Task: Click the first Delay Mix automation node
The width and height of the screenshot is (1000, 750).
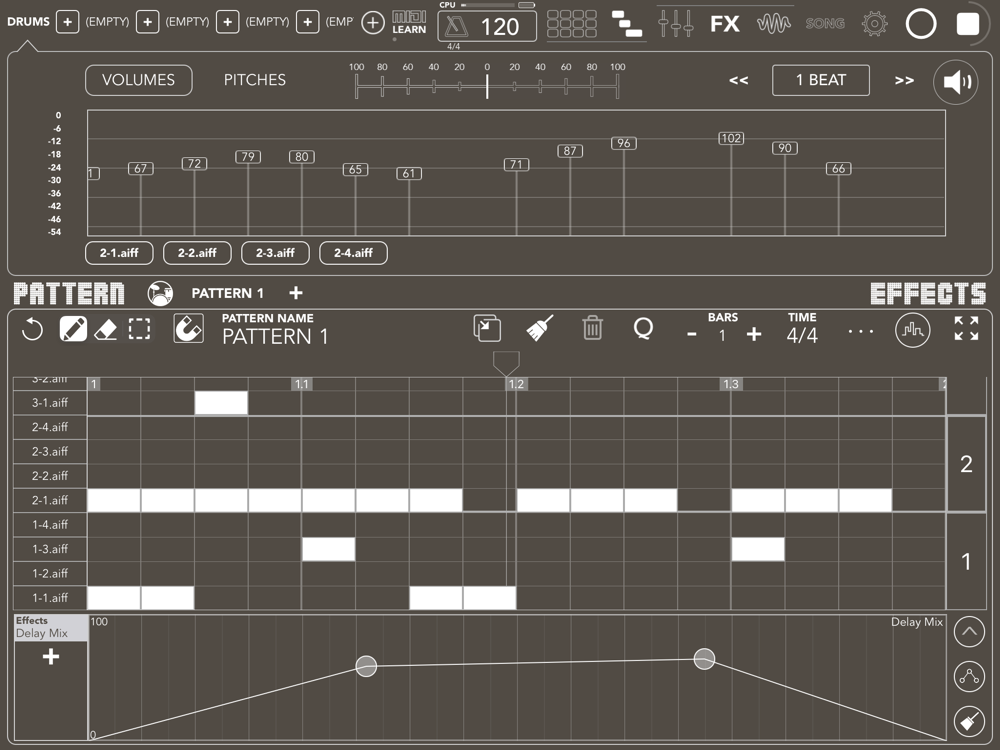Action: pos(366,666)
